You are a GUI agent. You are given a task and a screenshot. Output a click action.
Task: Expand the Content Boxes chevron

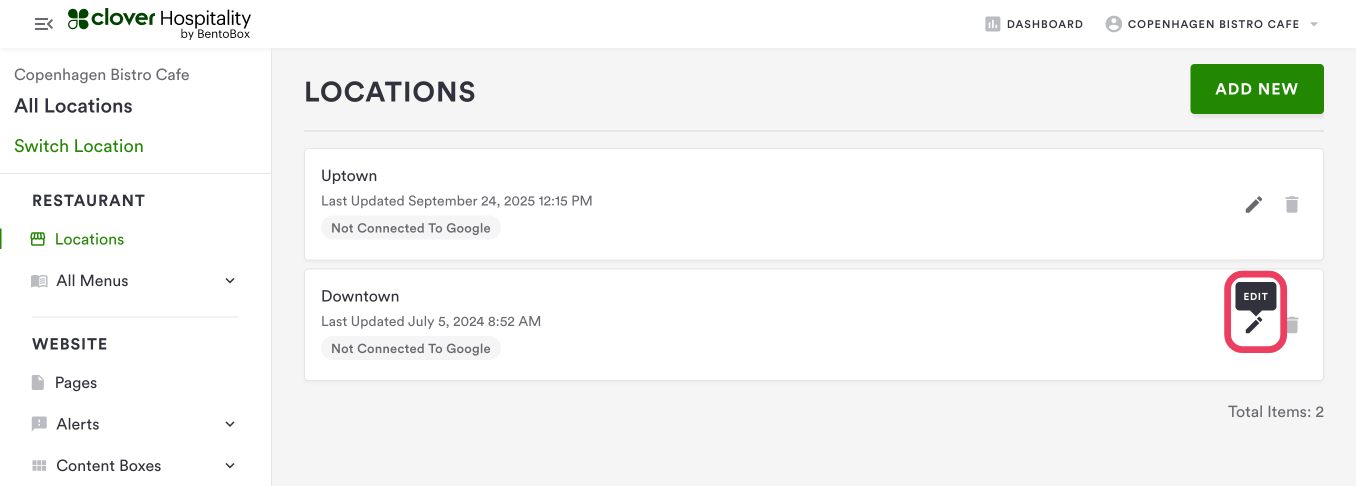click(230, 466)
